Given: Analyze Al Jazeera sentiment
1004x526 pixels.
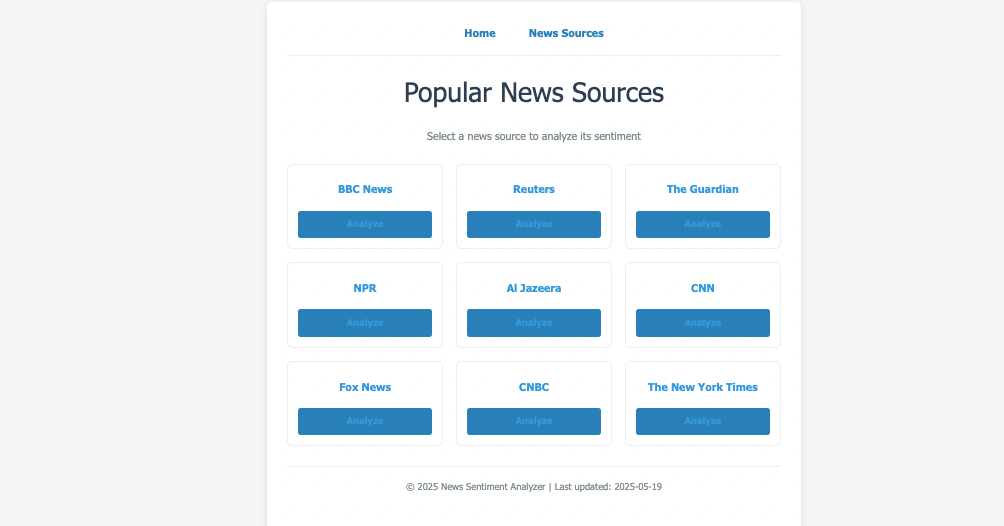Looking at the screenshot, I should pyautogui.click(x=534, y=323).
